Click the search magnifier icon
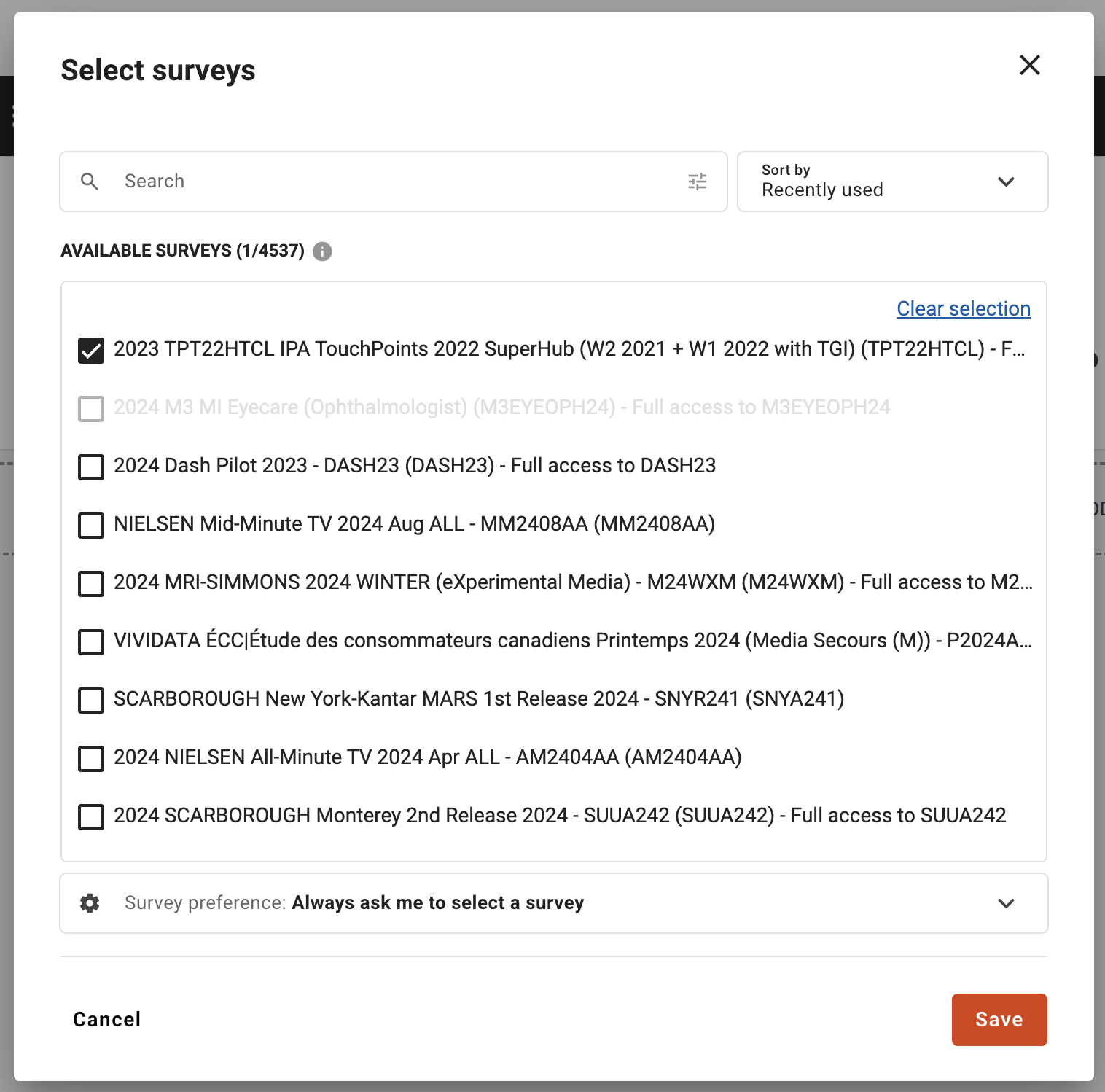 pos(90,182)
